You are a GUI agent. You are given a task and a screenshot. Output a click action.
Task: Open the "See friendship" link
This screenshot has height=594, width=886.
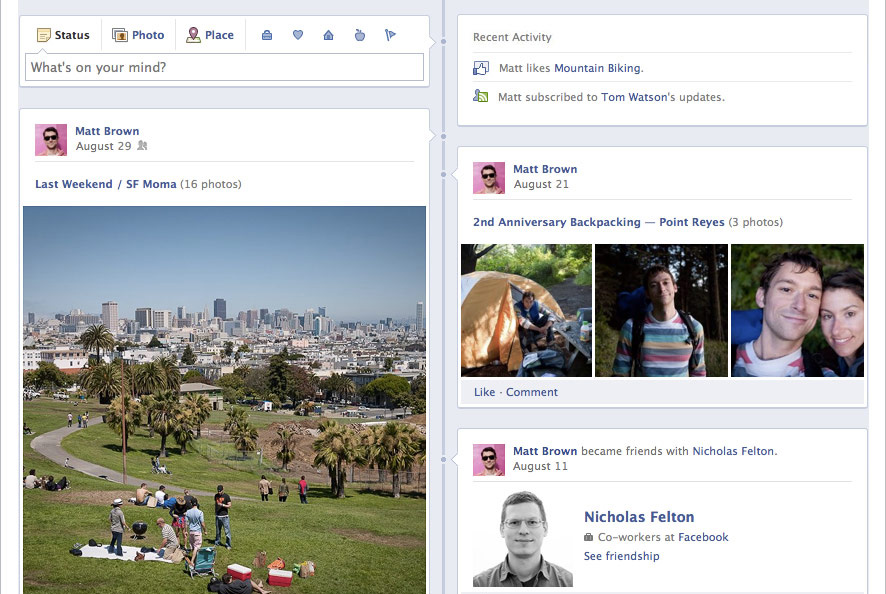click(621, 556)
